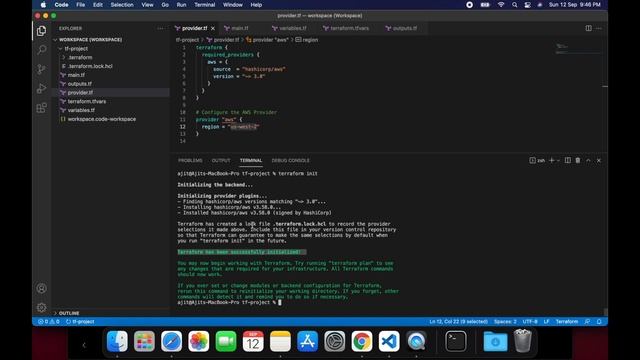The image size is (640, 360).
Task: Collapse the WORKSPACE (WORKSPACE) section
Action: (x=90, y=40)
